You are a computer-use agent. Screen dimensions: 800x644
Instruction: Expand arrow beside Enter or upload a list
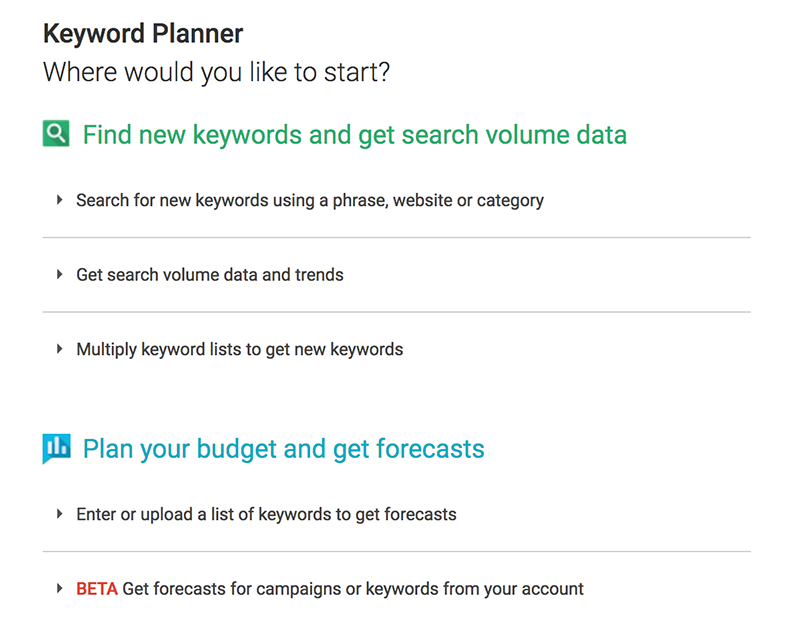tap(60, 514)
